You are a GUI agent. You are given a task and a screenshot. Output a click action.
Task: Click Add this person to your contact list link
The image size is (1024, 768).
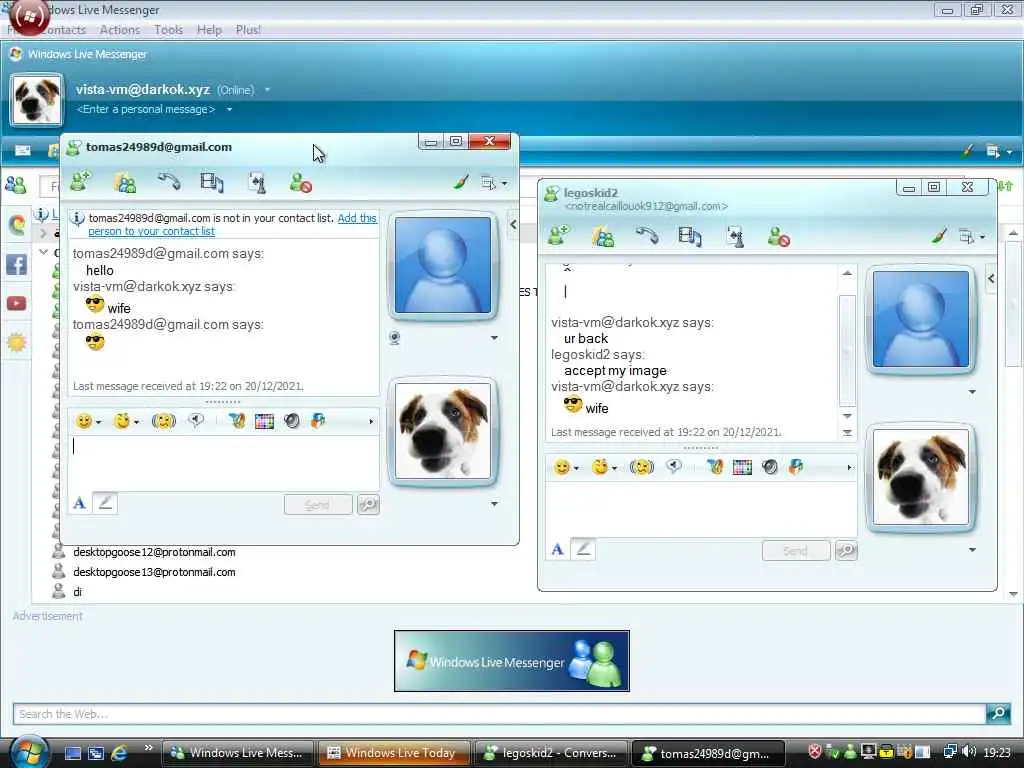click(232, 225)
